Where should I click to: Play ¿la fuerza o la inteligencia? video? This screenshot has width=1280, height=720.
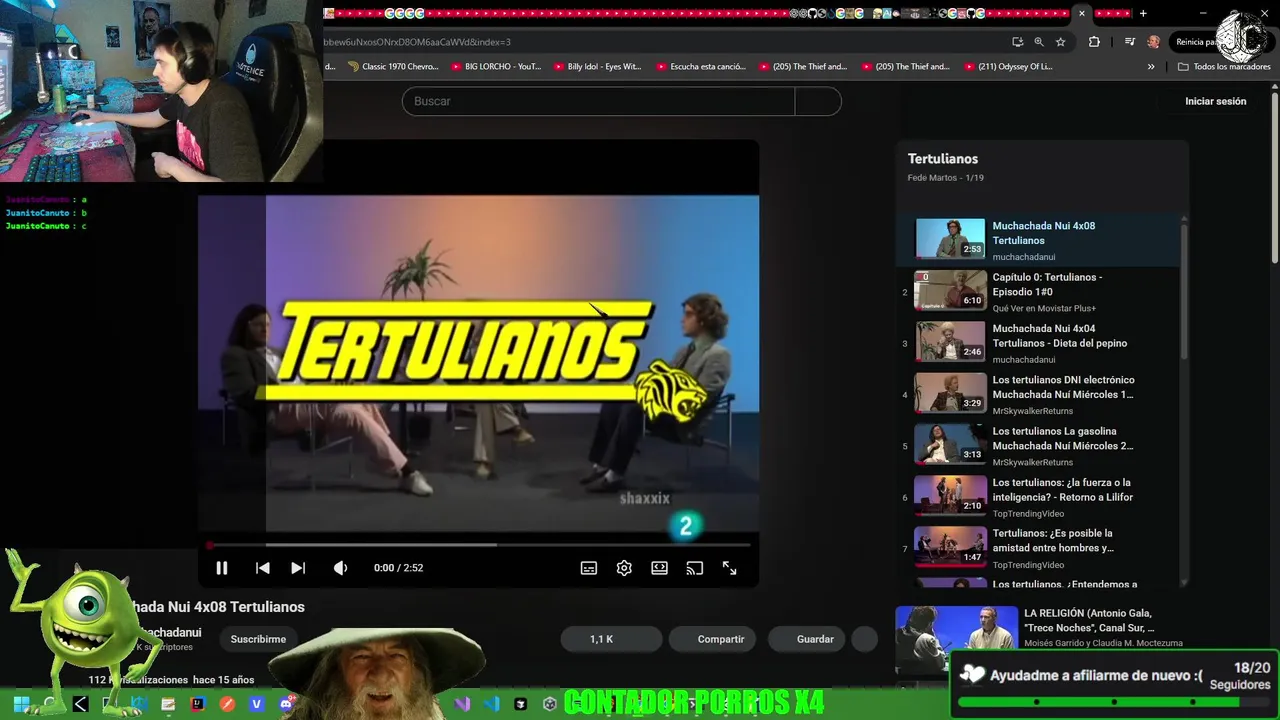coord(1040,496)
